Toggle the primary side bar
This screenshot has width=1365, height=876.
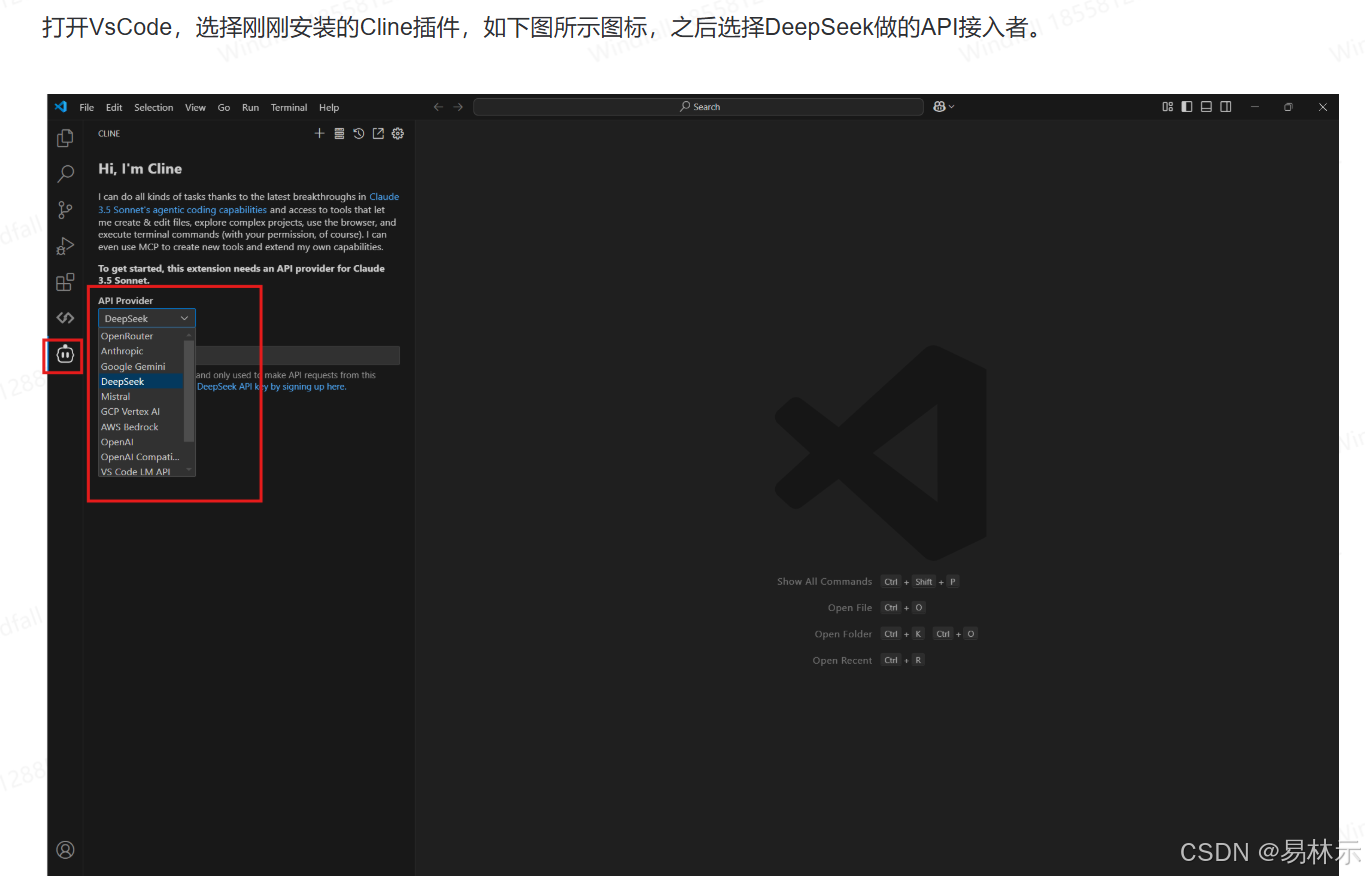[1187, 107]
